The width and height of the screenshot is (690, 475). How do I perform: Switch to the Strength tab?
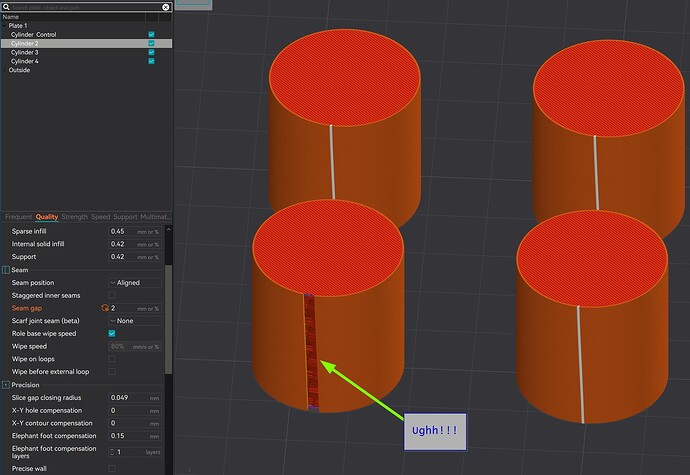pos(74,217)
